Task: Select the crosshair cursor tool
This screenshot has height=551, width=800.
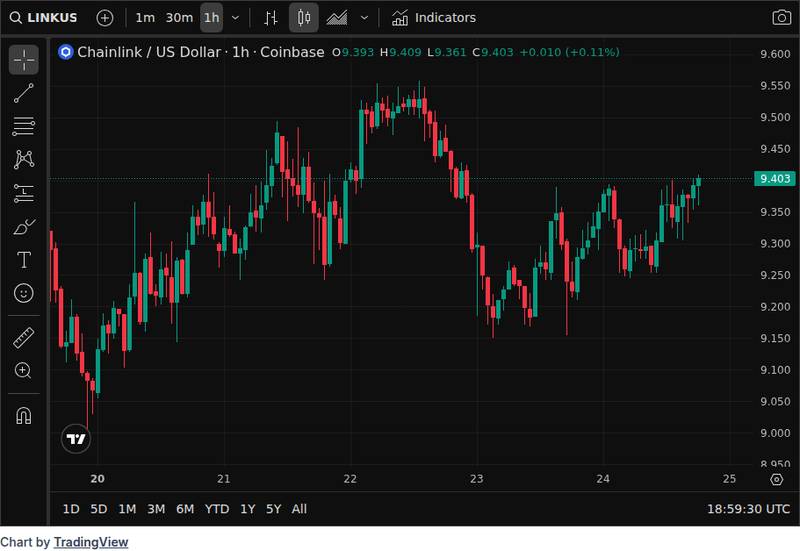Action: (x=24, y=60)
